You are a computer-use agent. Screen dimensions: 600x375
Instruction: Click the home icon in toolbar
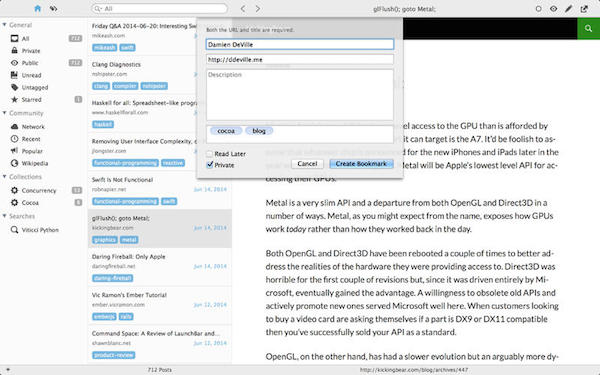point(38,8)
